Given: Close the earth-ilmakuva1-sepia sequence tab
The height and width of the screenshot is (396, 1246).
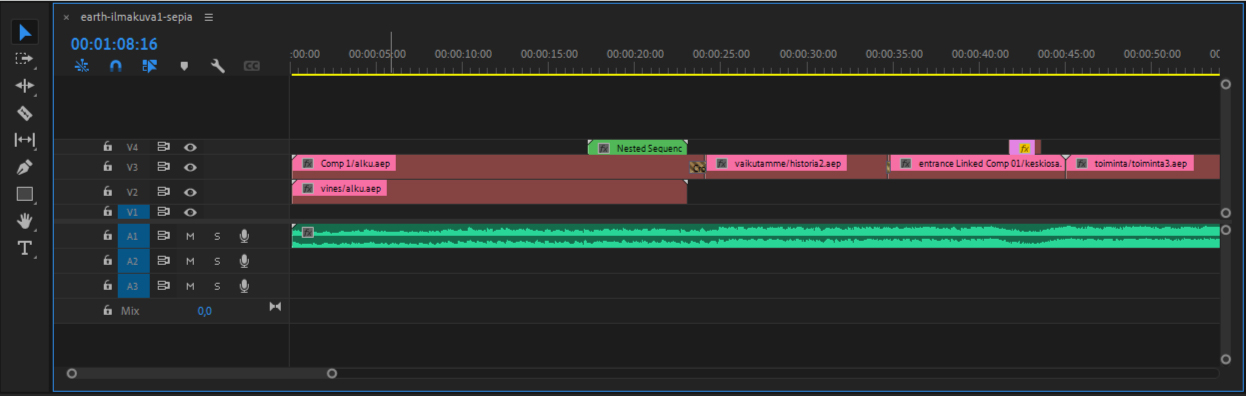Looking at the screenshot, I should click(x=66, y=18).
